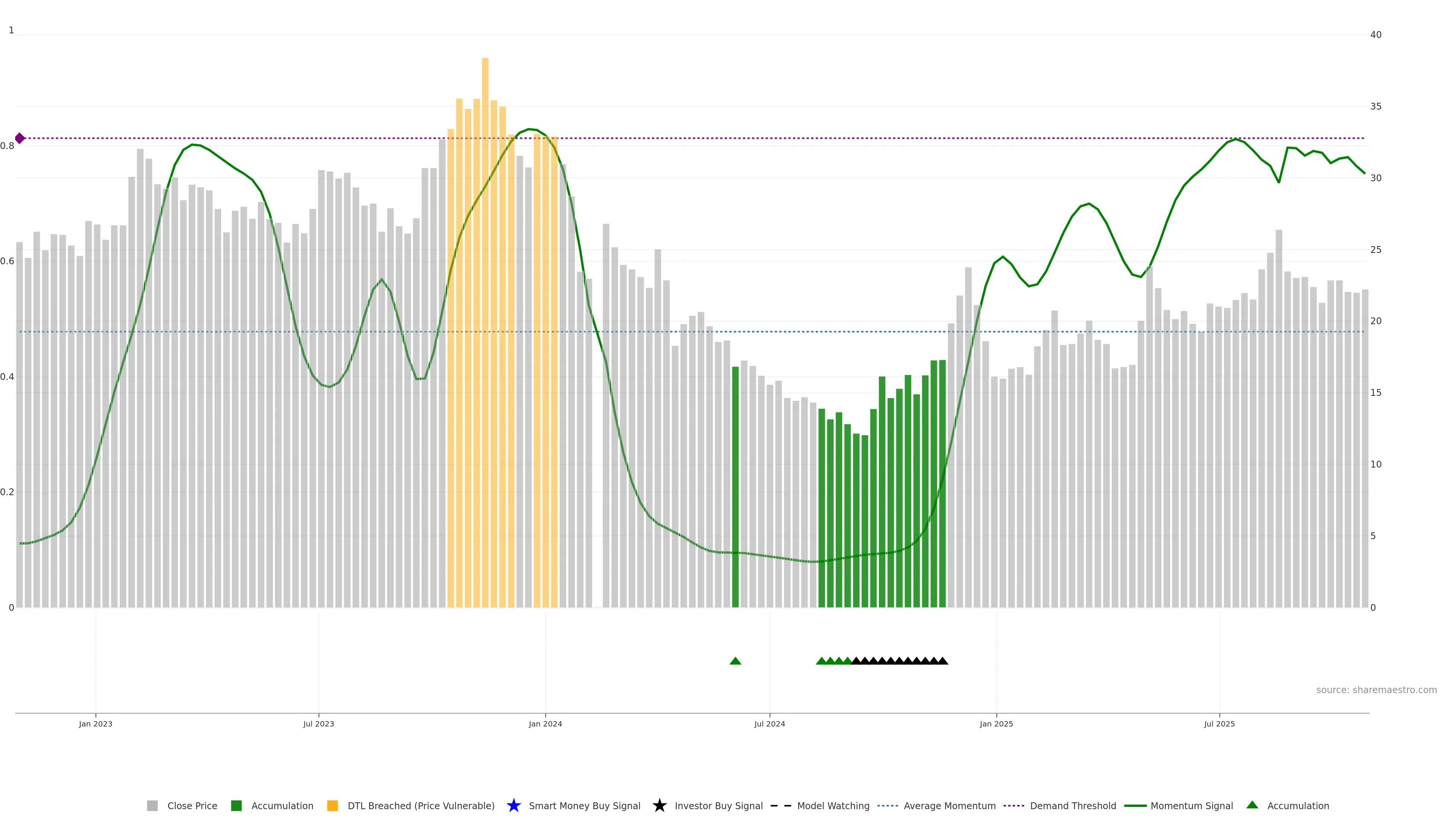This screenshot has height=819, width=1456.
Task: Click the green triangle Accumulation legend icon
Action: [1252, 805]
